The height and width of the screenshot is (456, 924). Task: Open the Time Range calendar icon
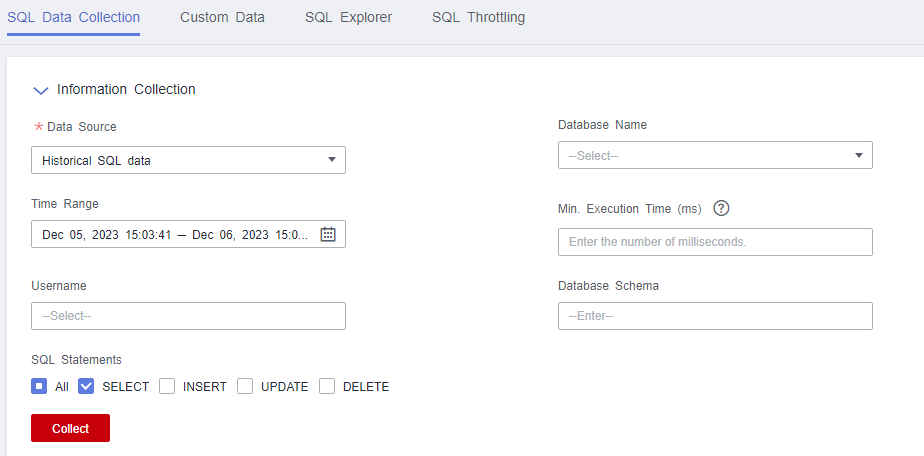pyautogui.click(x=327, y=234)
